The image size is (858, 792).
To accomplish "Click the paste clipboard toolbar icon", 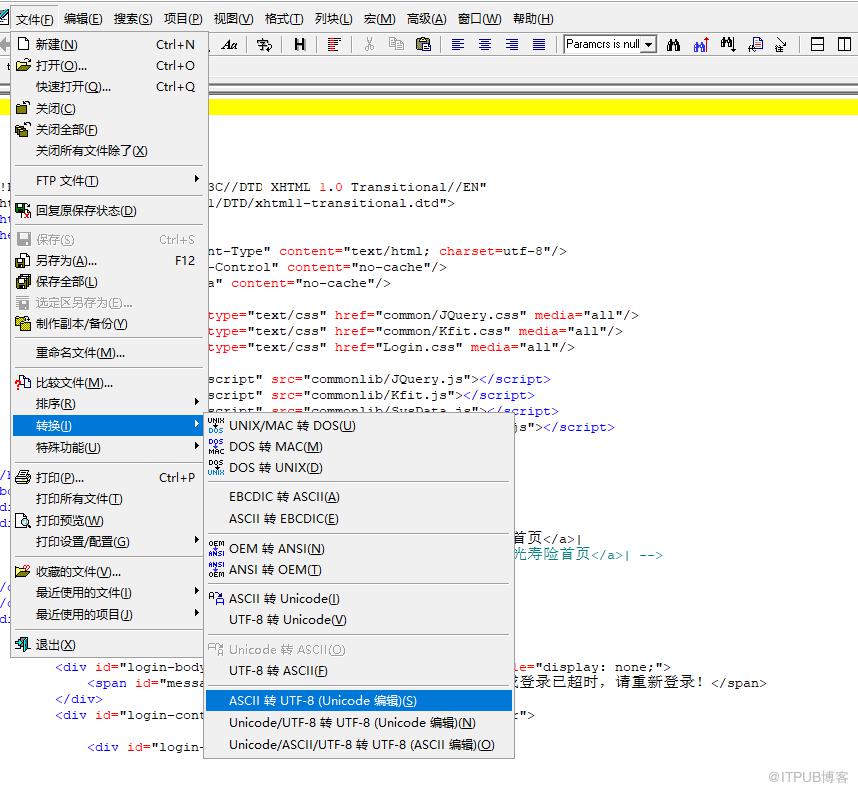I will tap(423, 44).
